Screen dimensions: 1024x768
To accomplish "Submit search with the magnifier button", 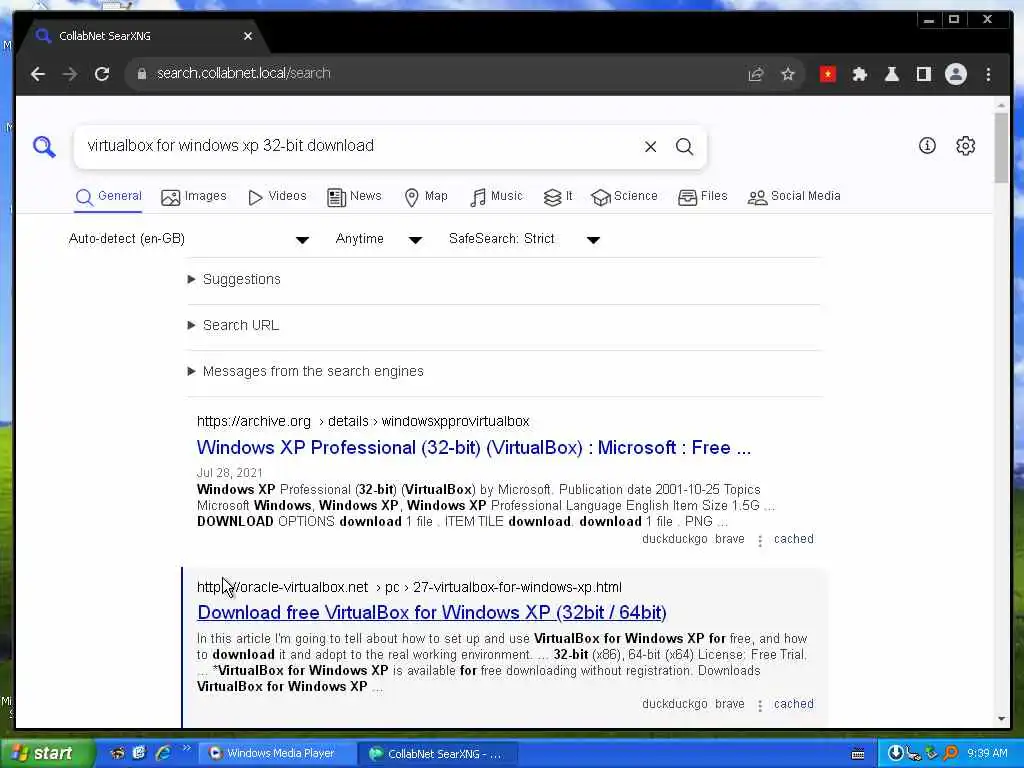I will (684, 146).
